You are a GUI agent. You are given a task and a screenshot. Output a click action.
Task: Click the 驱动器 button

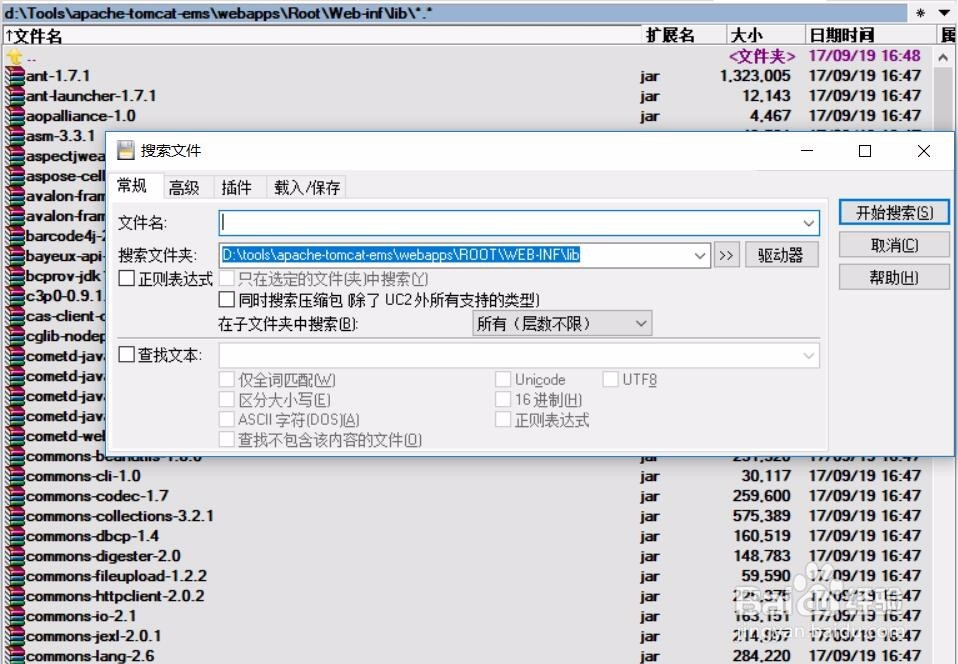pos(782,254)
